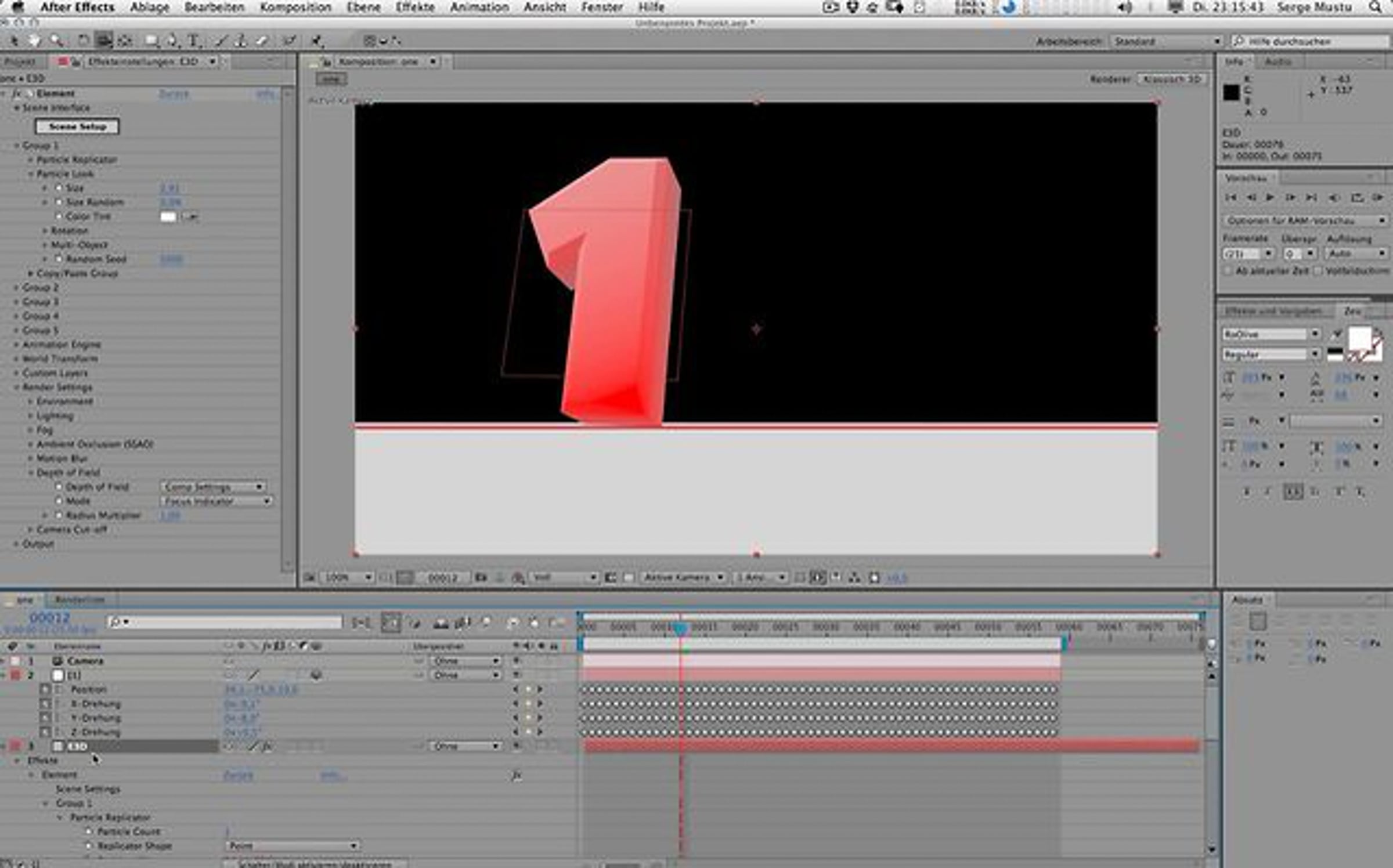The height and width of the screenshot is (868, 1393).
Task: Click the Element effect reset link
Action: 174,93
